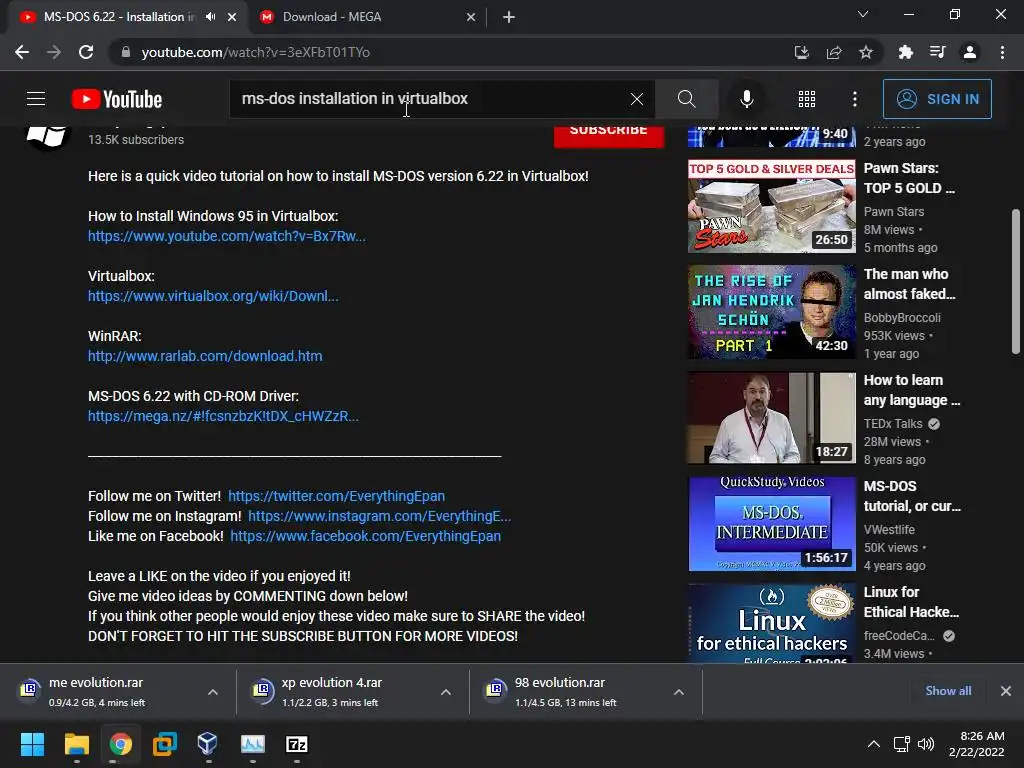Close the Download - MEGA tab

pos(471,17)
